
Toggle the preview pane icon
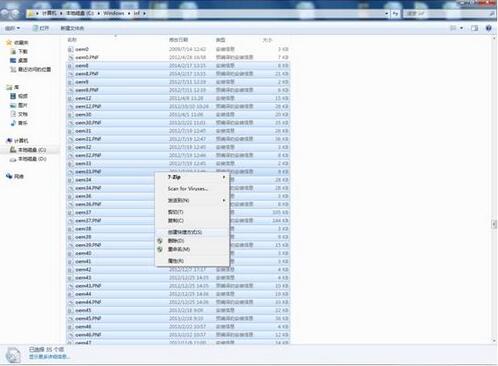pyautogui.click(x=474, y=28)
